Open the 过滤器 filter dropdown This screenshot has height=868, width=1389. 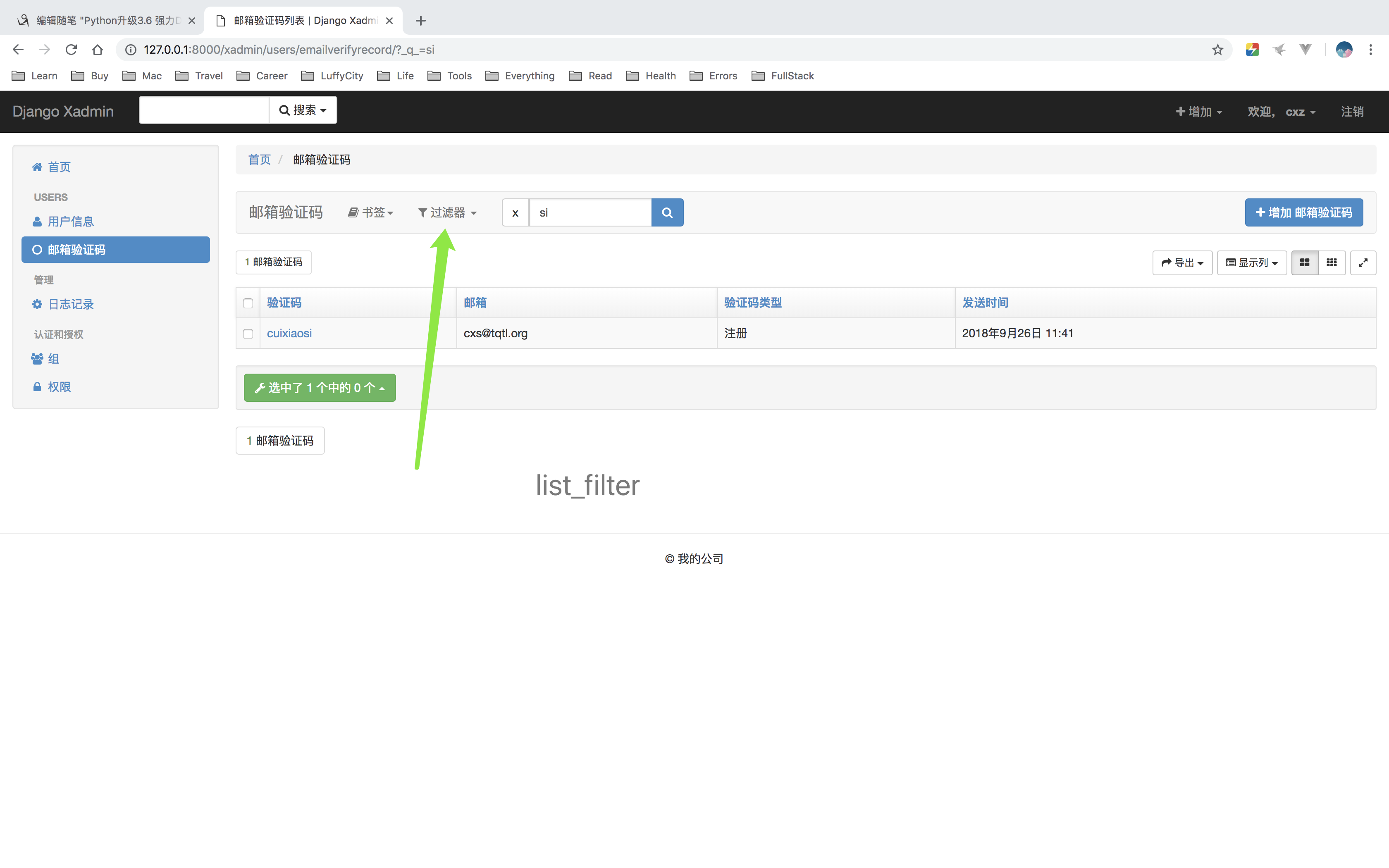point(448,212)
